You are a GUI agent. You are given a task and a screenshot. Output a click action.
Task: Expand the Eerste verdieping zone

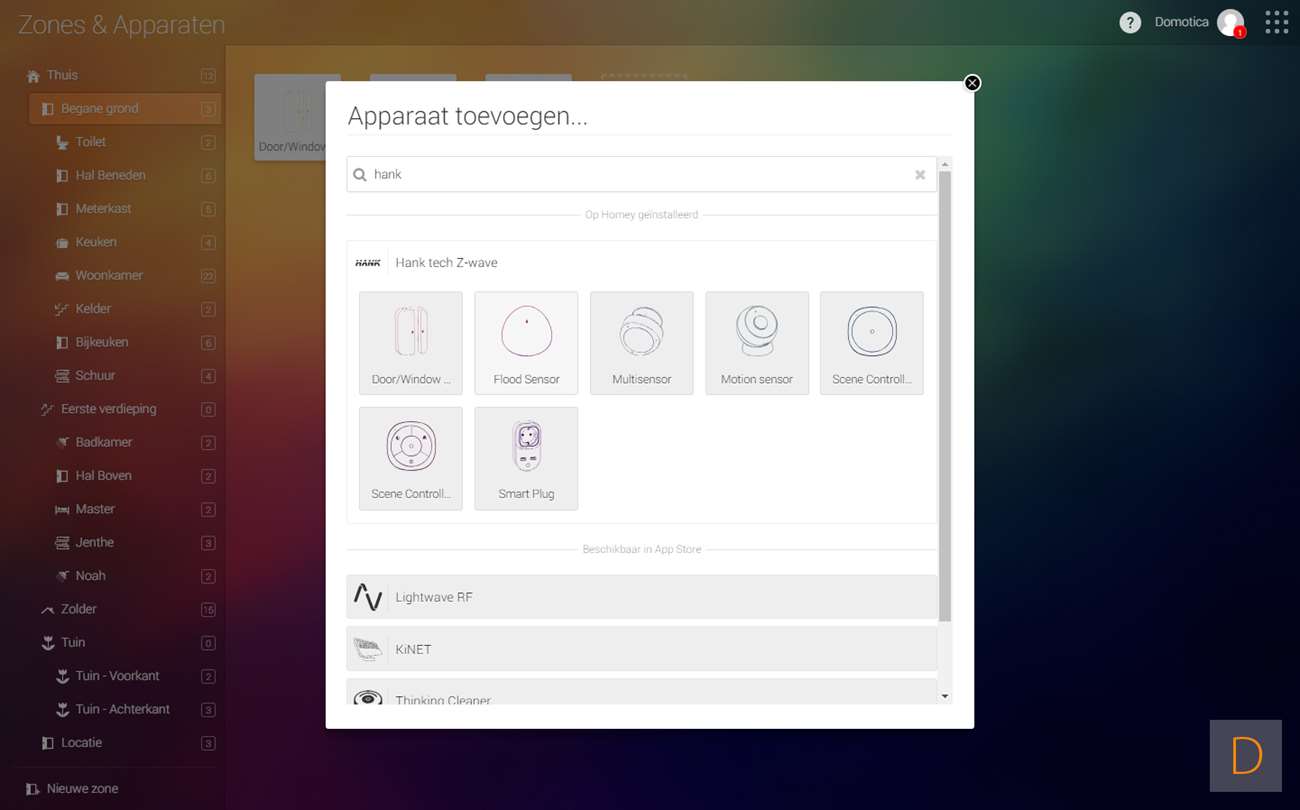[x=108, y=409]
